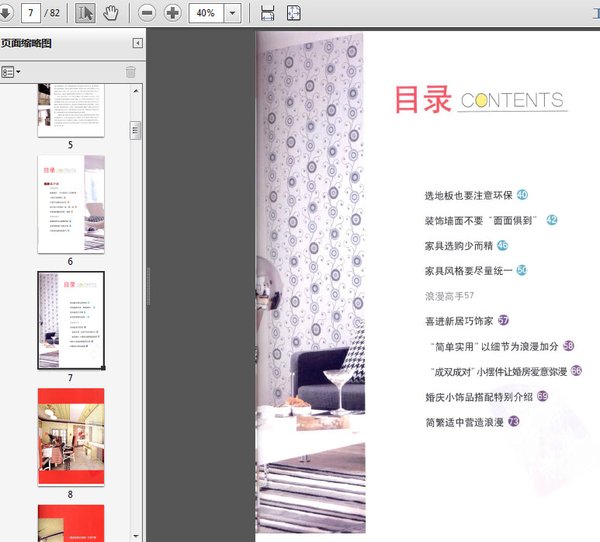Click the 目录 title heading

[423, 100]
